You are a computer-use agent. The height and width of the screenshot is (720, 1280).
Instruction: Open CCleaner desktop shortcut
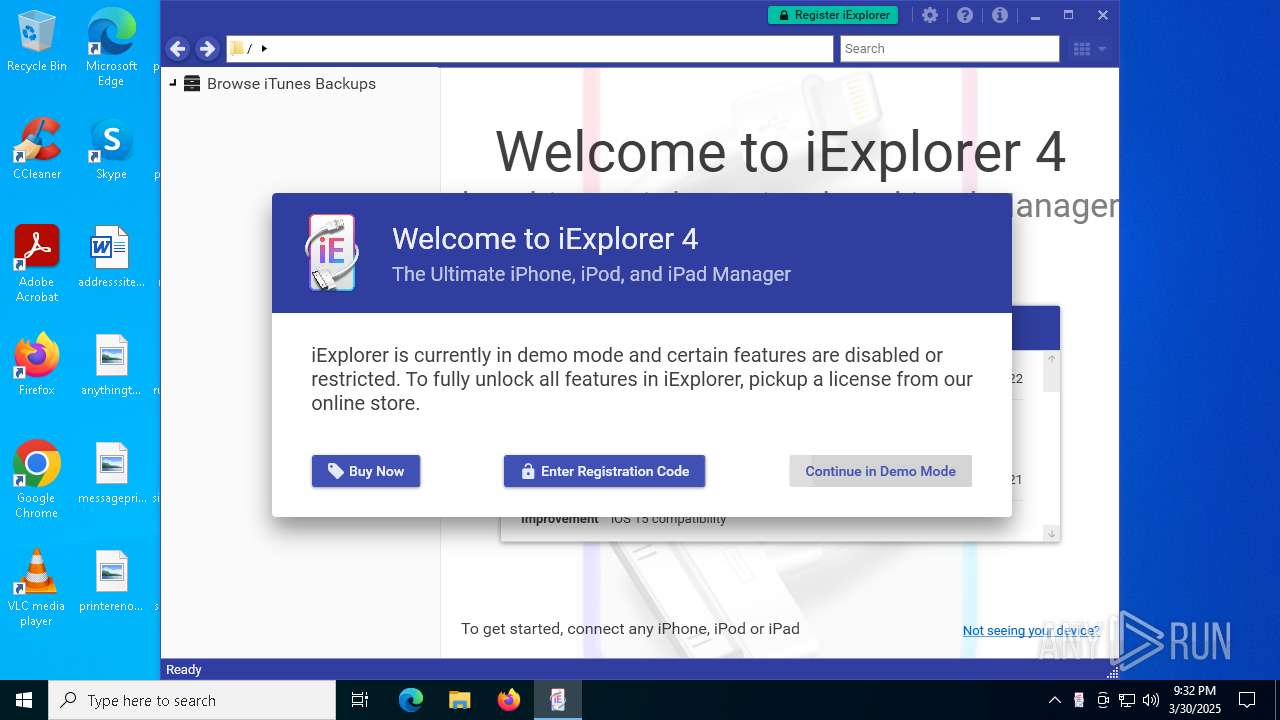click(x=37, y=149)
